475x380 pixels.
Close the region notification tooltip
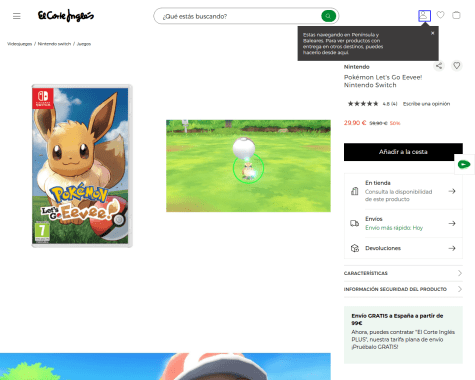432,33
